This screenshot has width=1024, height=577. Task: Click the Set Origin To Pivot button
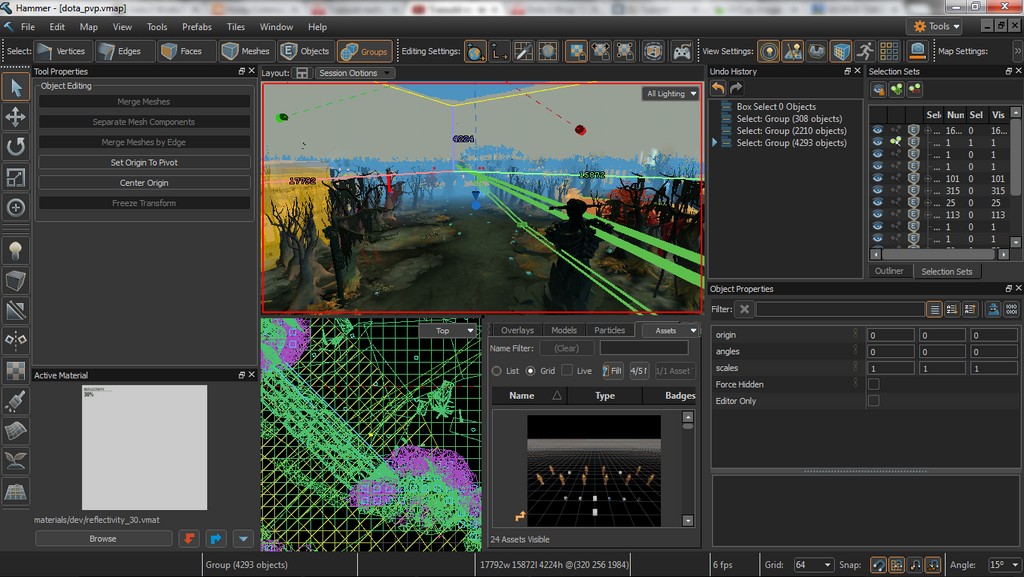144,162
